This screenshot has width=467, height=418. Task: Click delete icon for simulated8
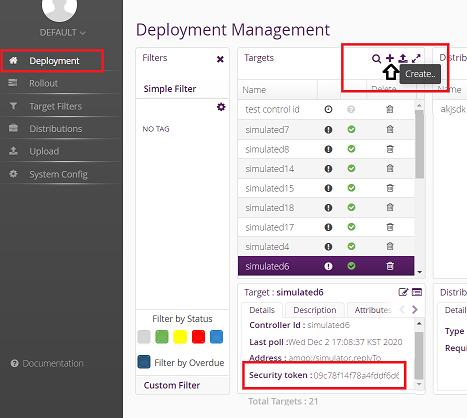(x=390, y=149)
